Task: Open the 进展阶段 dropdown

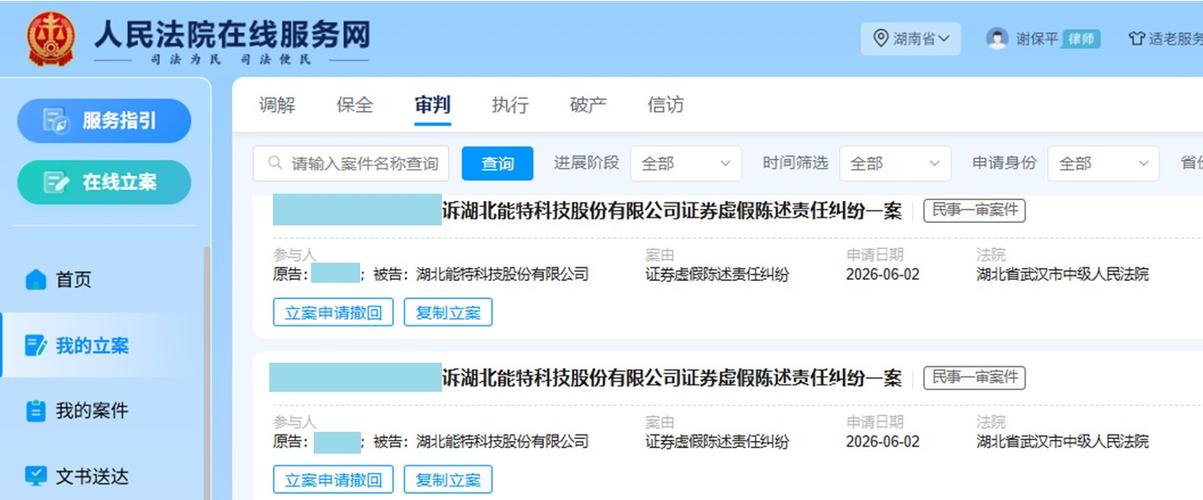Action: [686, 163]
